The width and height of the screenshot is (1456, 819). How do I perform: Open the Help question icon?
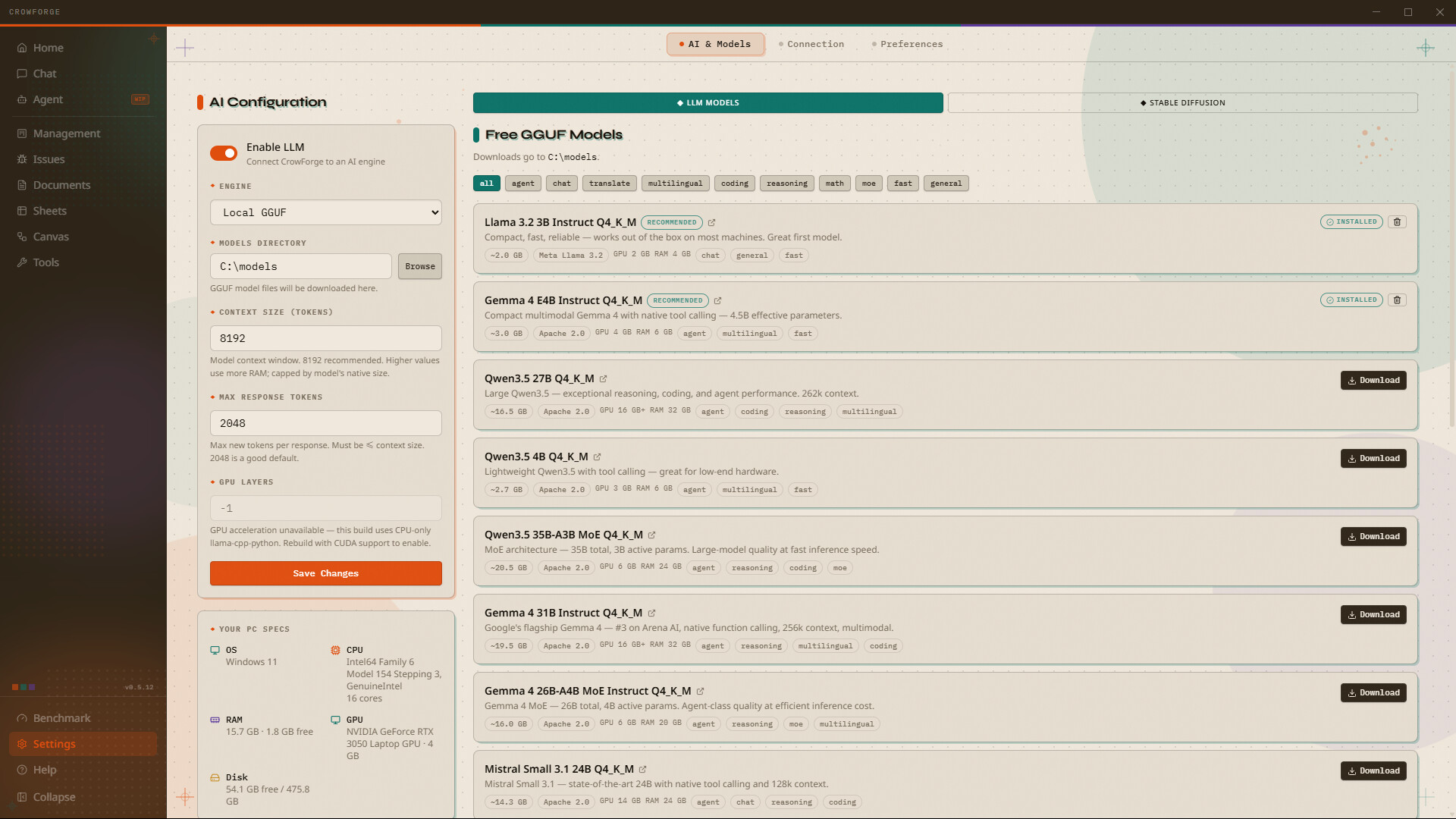pyautogui.click(x=22, y=770)
